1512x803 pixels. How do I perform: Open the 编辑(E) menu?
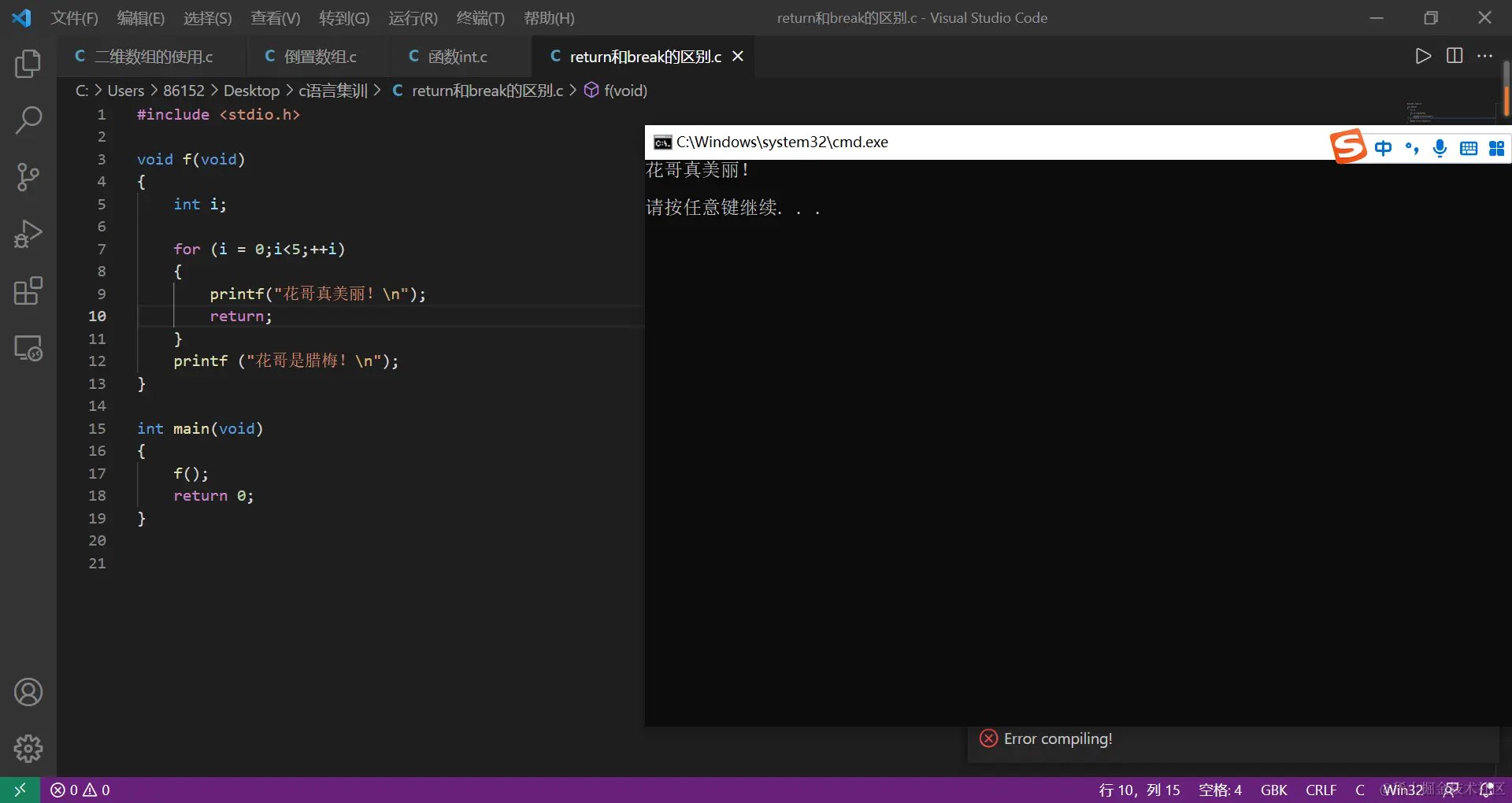[141, 17]
